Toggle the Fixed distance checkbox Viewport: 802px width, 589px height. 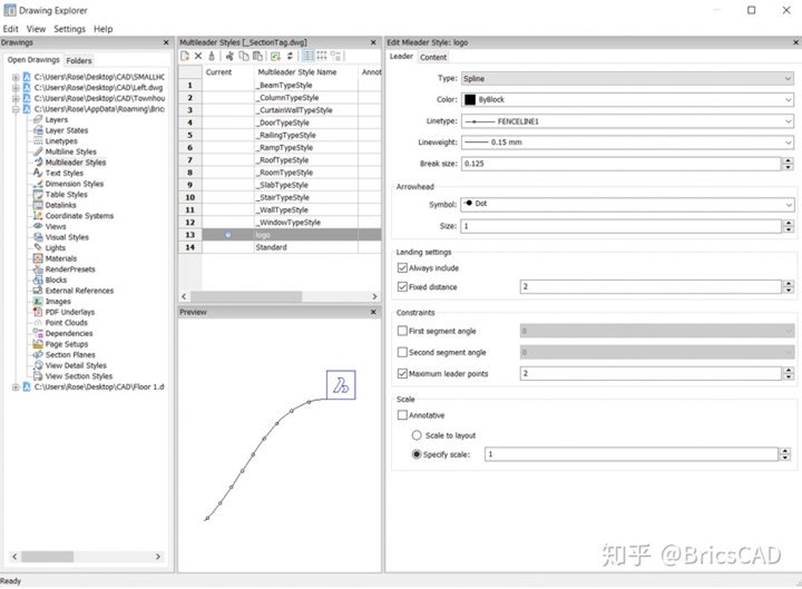tap(402, 287)
